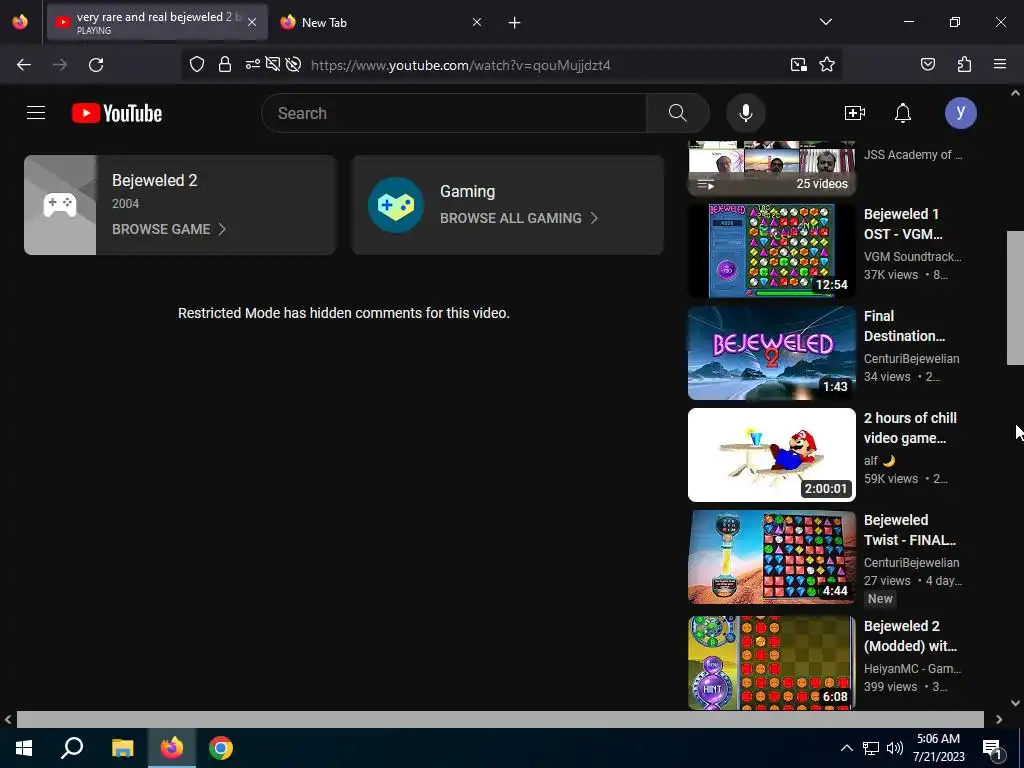Open the Bejeweled 1 OST video thumbnail
The height and width of the screenshot is (768, 1024).
pos(771,251)
